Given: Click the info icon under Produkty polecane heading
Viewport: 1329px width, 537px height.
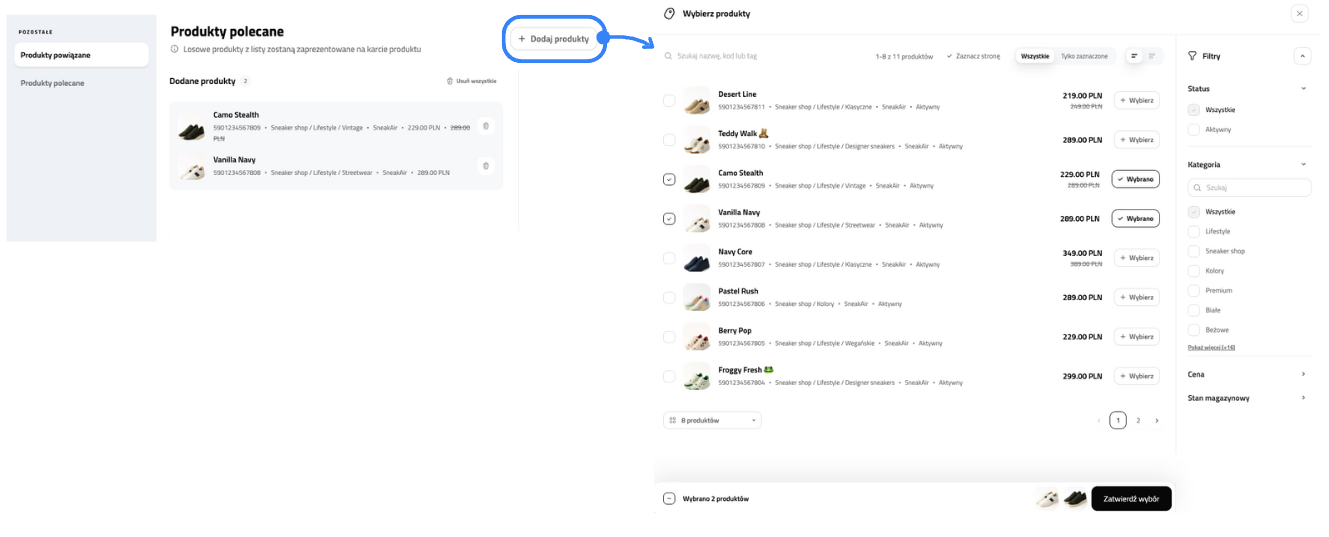Looking at the screenshot, I should pyautogui.click(x=175, y=49).
